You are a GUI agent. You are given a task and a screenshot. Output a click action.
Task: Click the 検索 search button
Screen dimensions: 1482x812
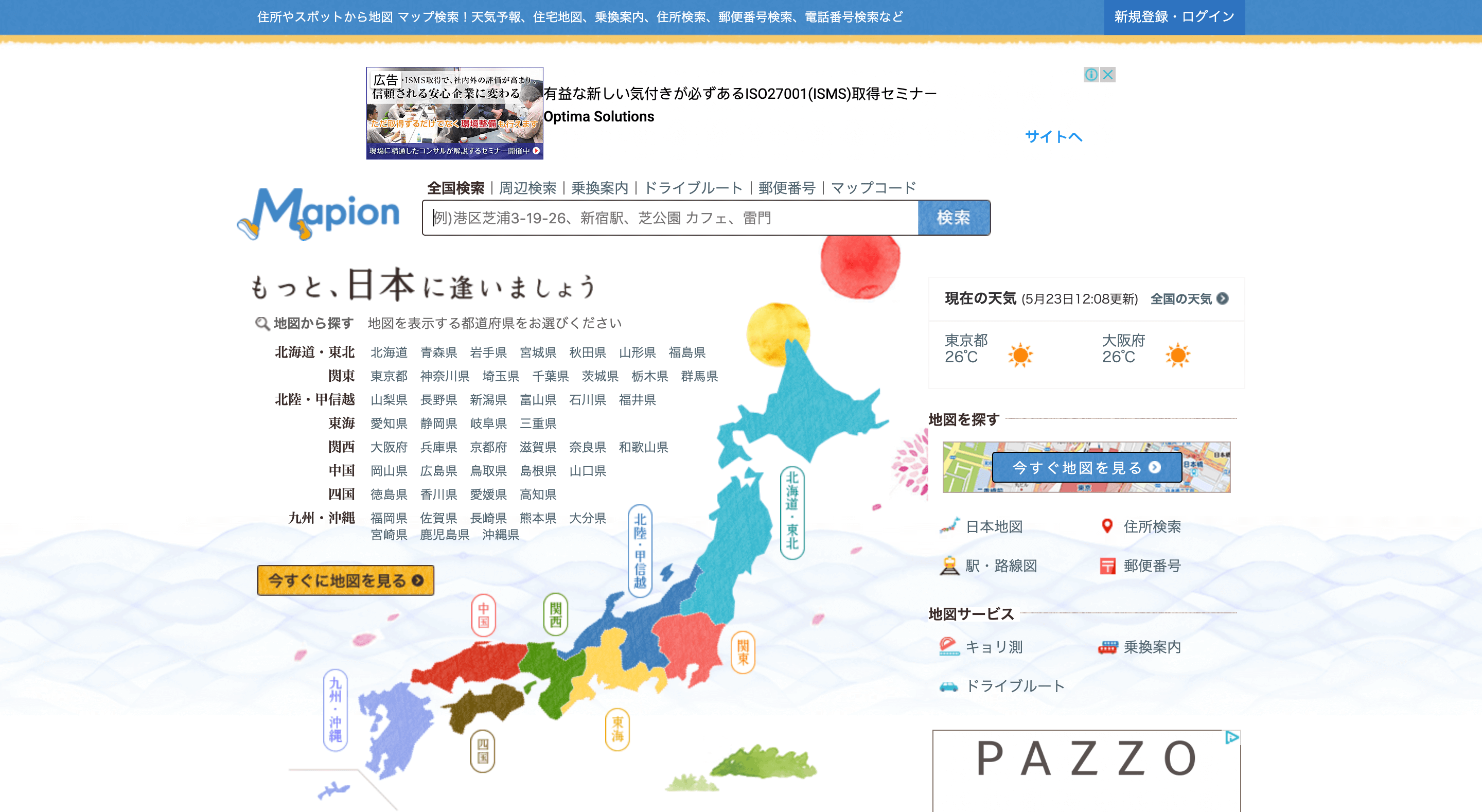coord(954,218)
